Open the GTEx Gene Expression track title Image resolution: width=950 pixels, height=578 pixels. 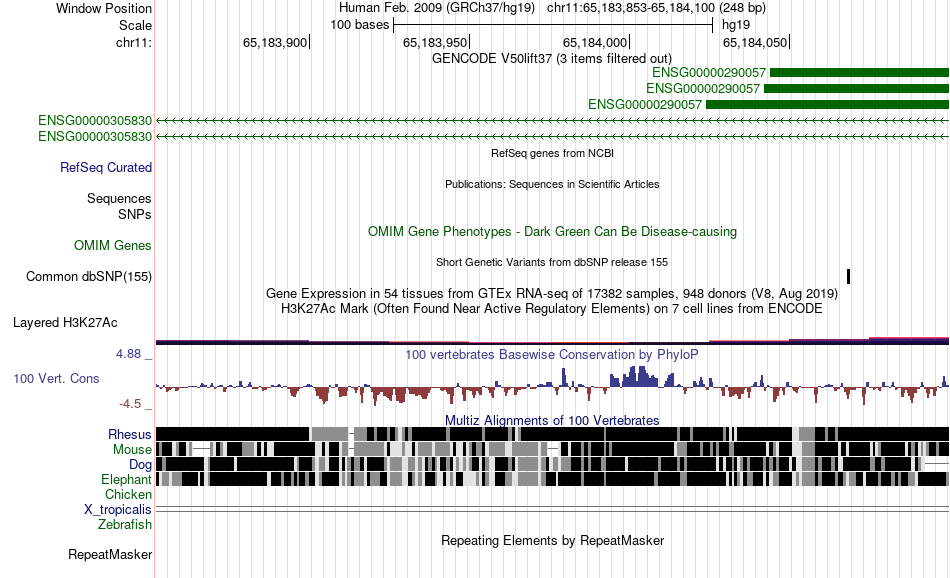point(552,293)
